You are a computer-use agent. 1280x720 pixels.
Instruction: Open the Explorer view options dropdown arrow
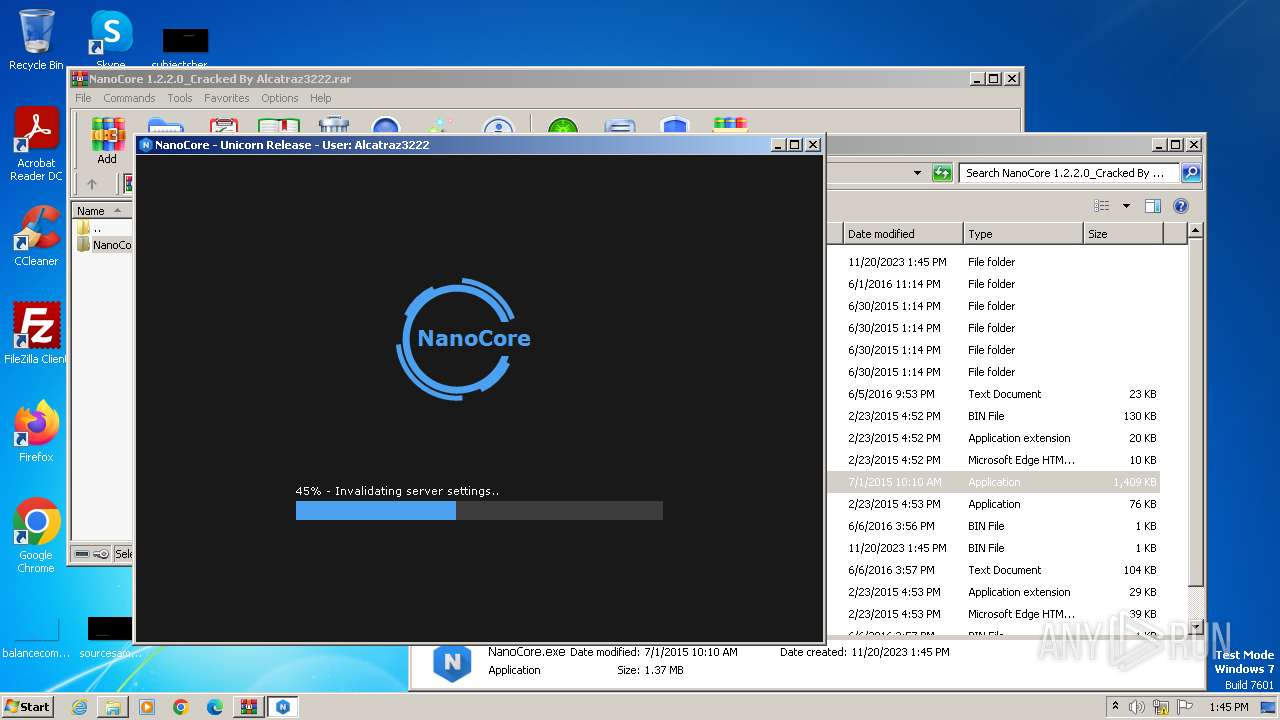(x=1125, y=206)
